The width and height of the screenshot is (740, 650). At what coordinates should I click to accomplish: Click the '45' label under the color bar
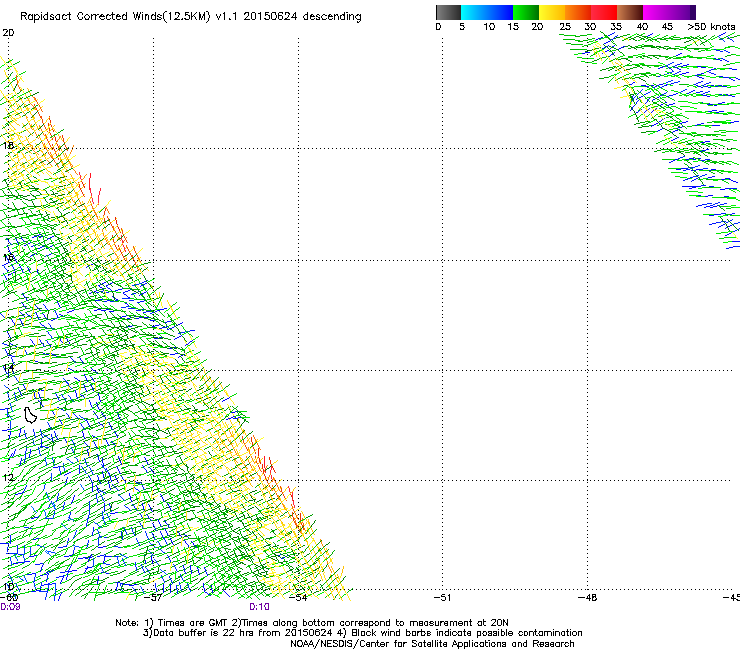click(x=667, y=27)
